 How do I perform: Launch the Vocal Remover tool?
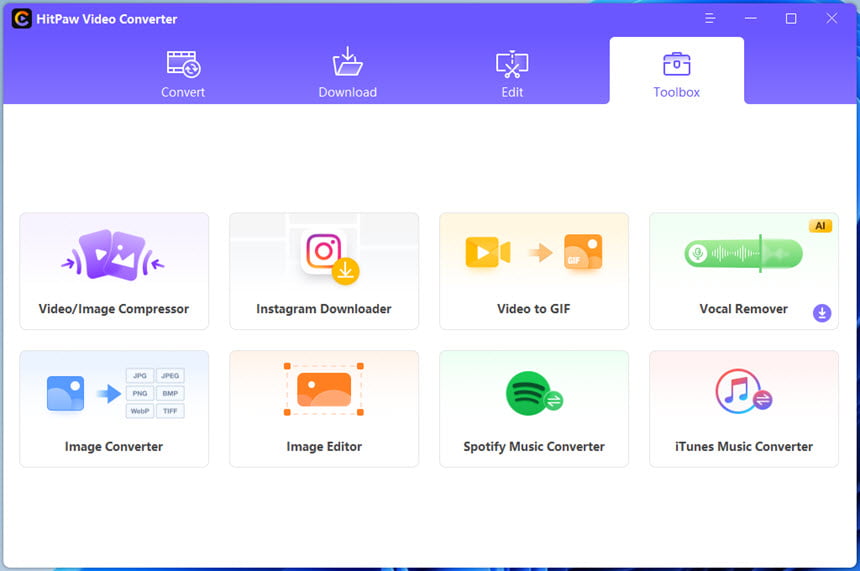click(744, 271)
